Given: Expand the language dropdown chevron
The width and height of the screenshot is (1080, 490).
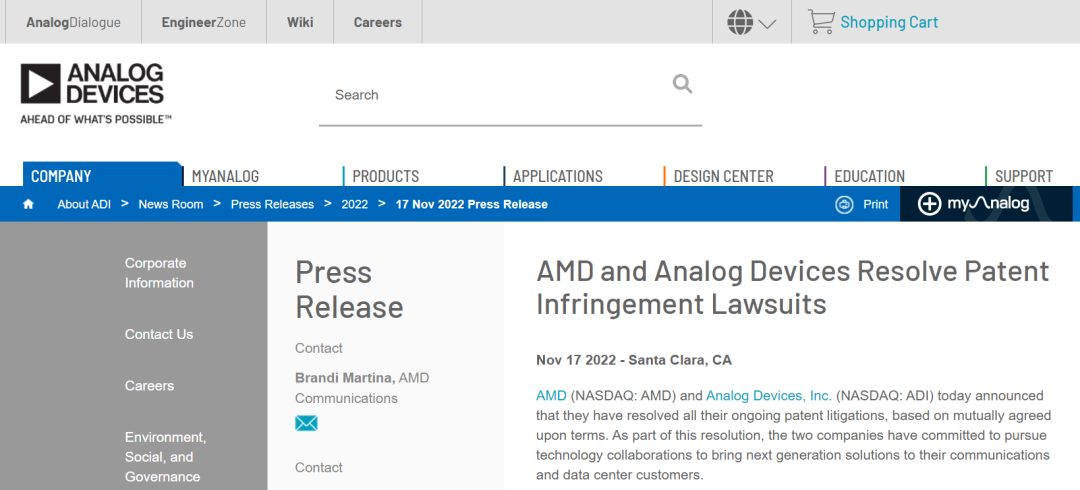Looking at the screenshot, I should pos(767,24).
